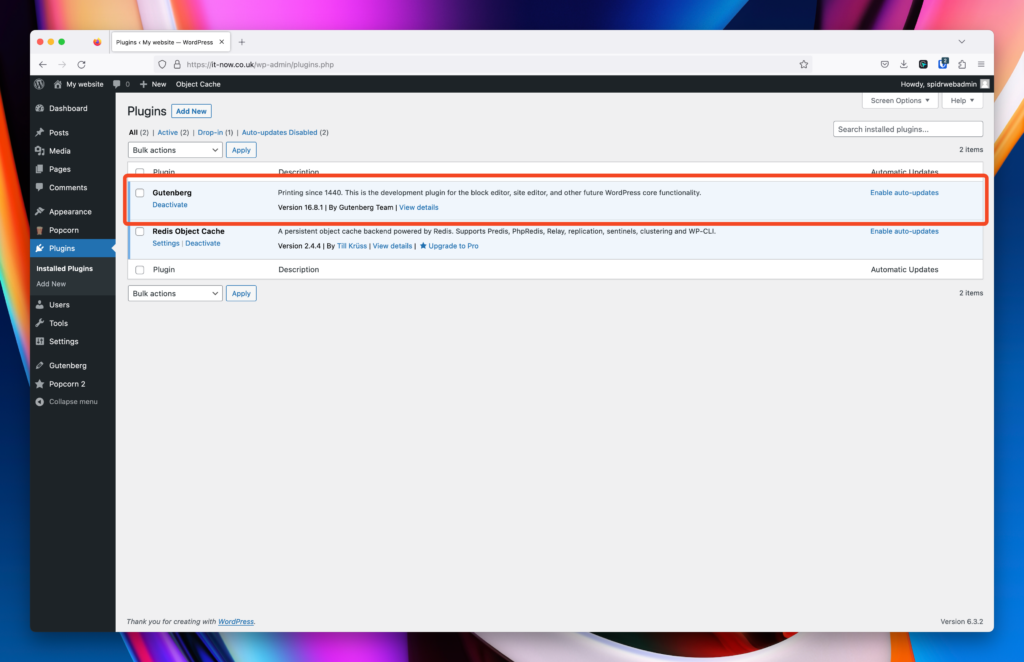
Task: Open the browser hamburger menu
Action: (981, 65)
